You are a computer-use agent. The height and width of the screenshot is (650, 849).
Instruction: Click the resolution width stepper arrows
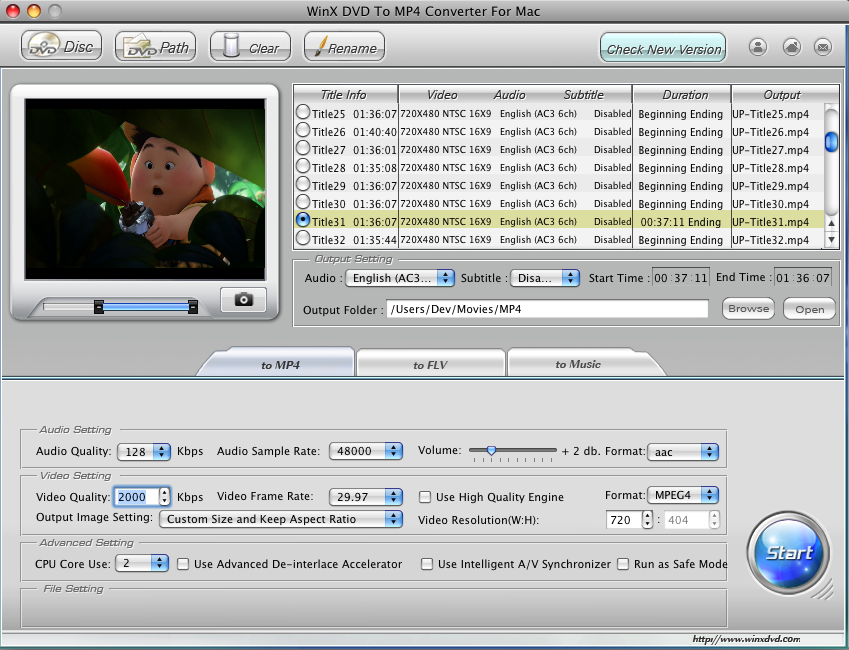[648, 520]
